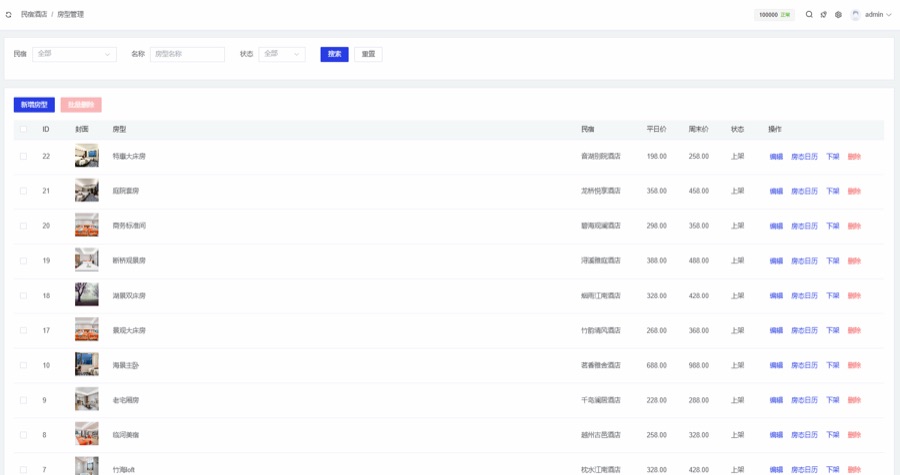Check the box for row ID 17
This screenshot has width=900, height=475.
pyautogui.click(x=23, y=330)
